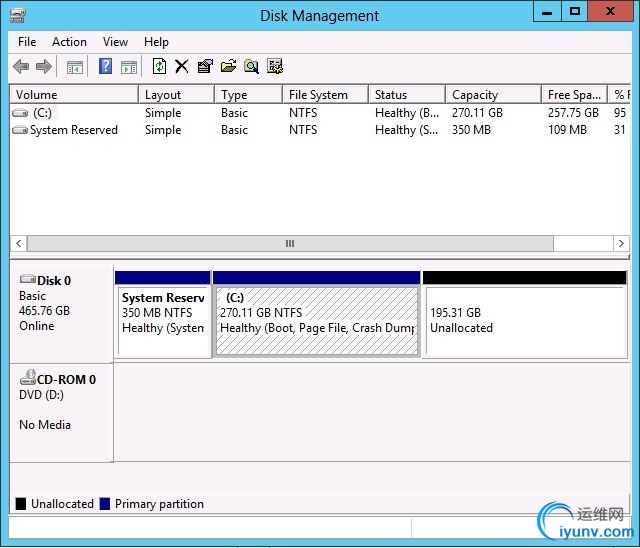
Task: Sort by the Capacity column header
Action: (x=493, y=95)
